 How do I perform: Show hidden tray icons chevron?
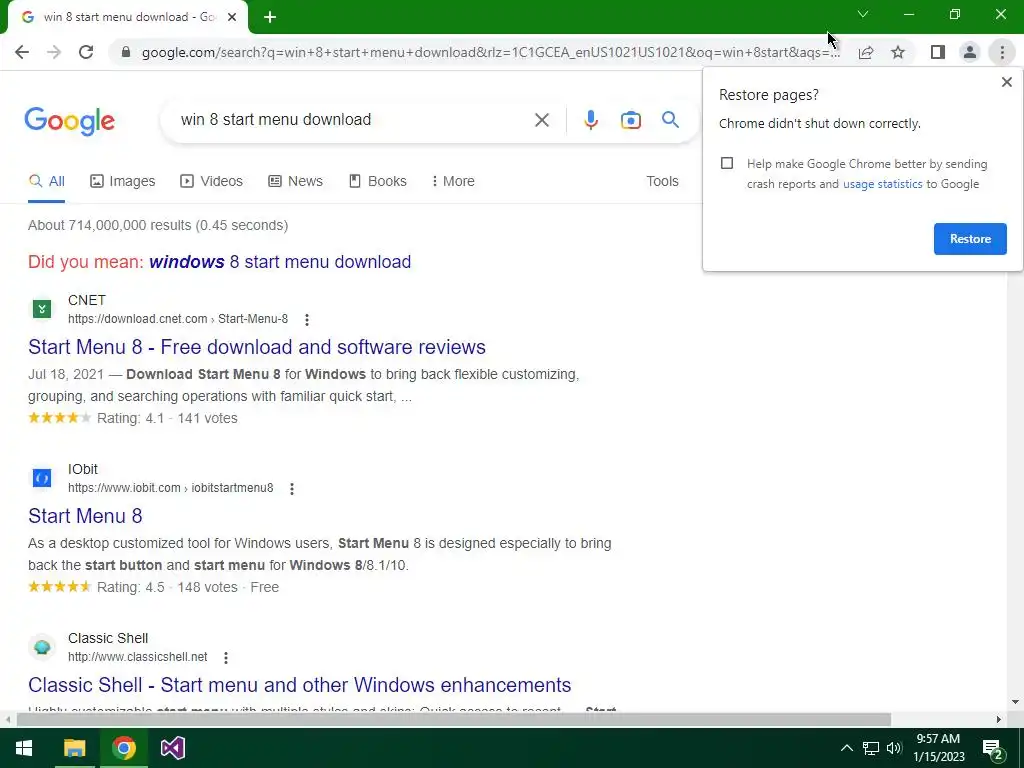click(846, 748)
